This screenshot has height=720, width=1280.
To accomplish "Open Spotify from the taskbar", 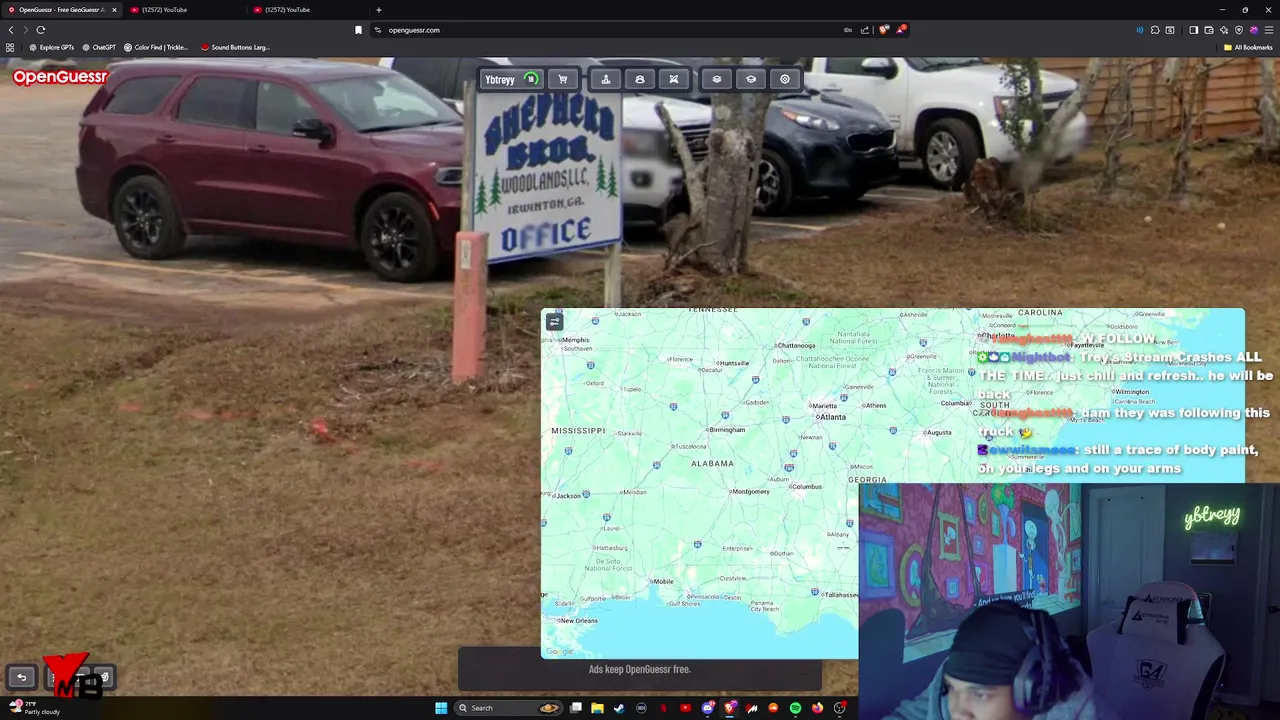I will (x=795, y=708).
